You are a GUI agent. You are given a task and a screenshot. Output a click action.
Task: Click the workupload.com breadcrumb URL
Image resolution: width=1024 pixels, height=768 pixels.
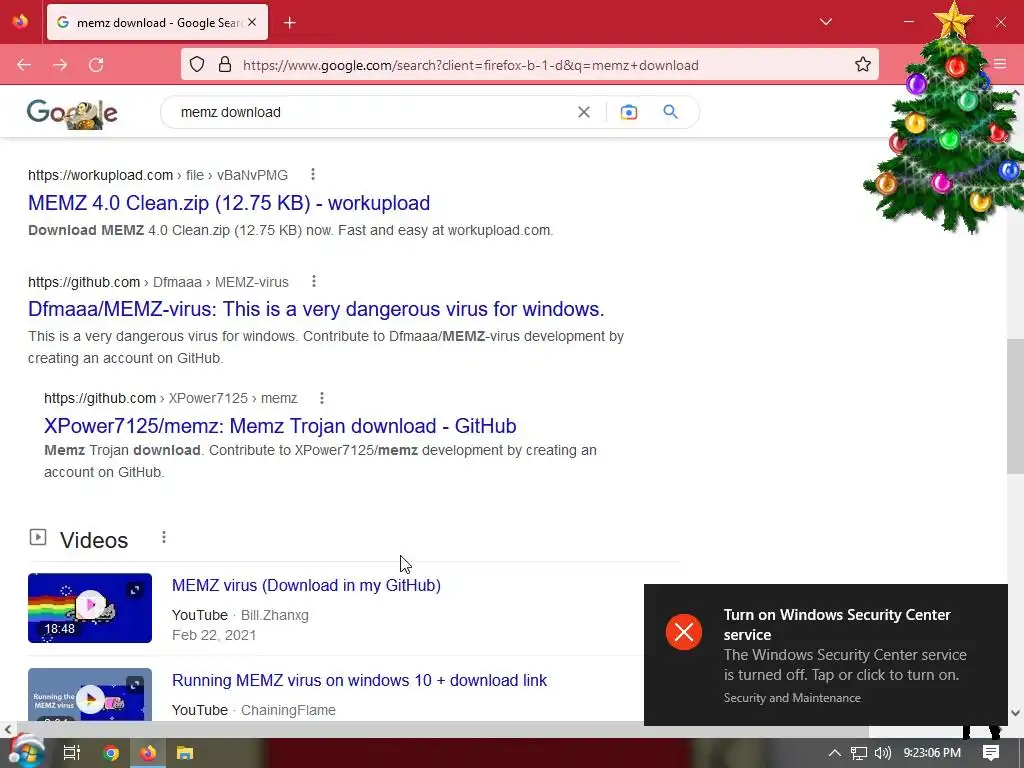click(x=158, y=175)
